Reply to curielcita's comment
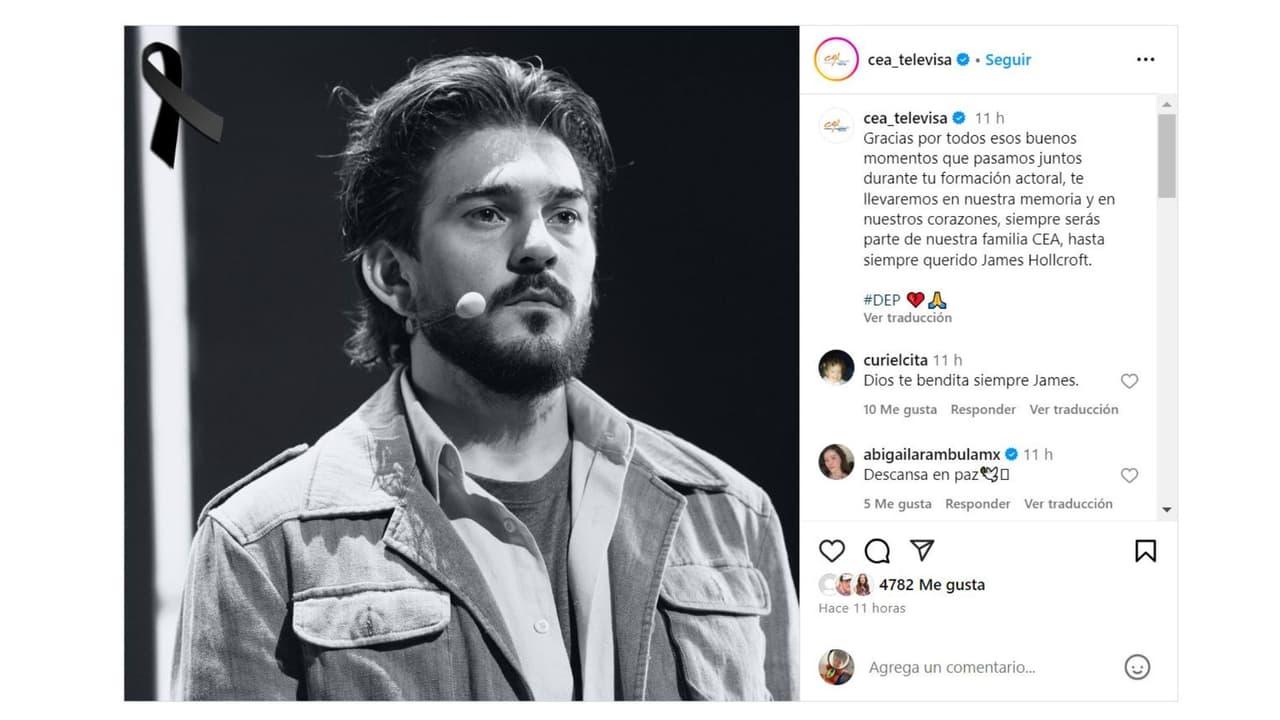 [983, 410]
